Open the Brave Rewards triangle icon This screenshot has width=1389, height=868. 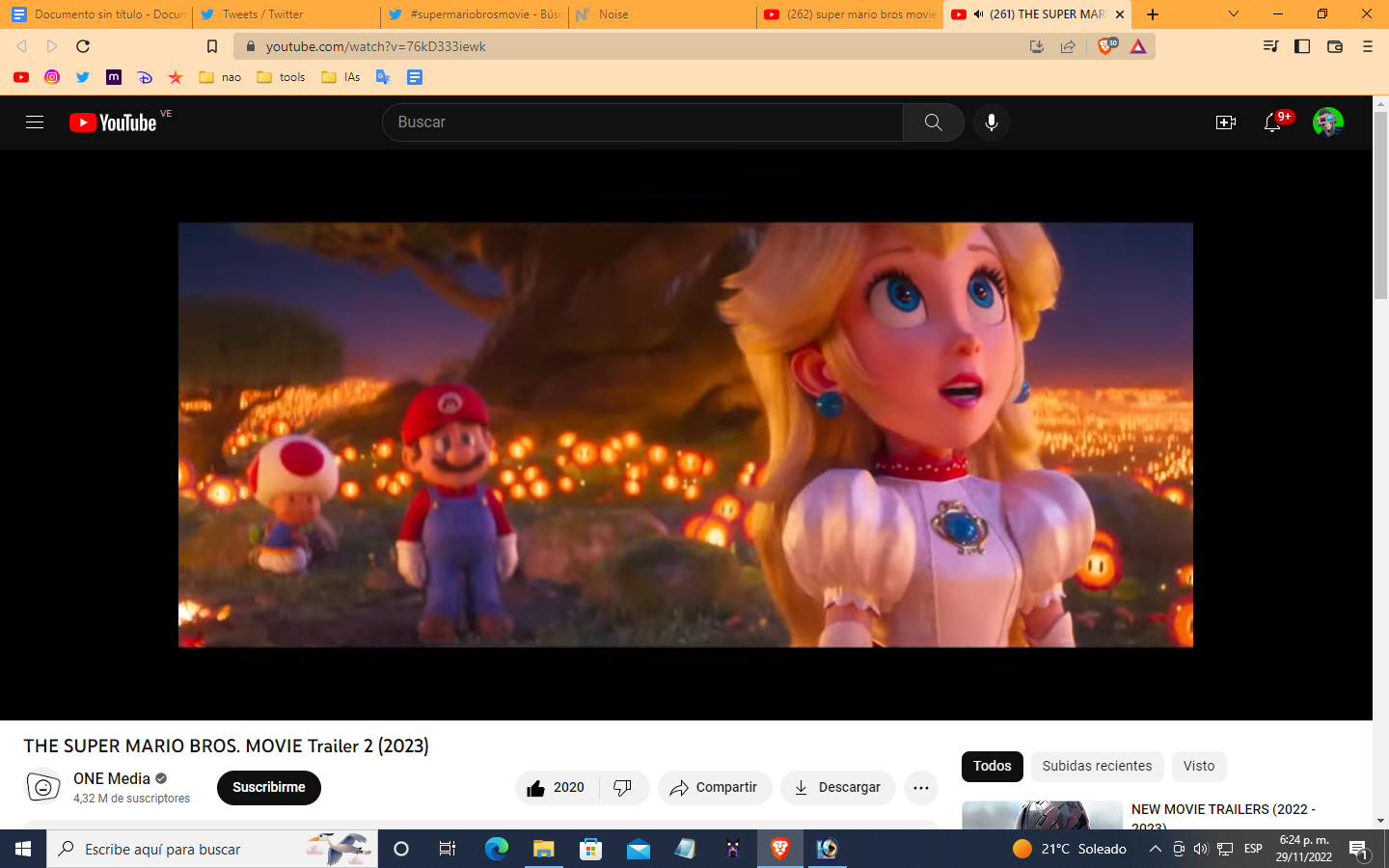point(1138,46)
